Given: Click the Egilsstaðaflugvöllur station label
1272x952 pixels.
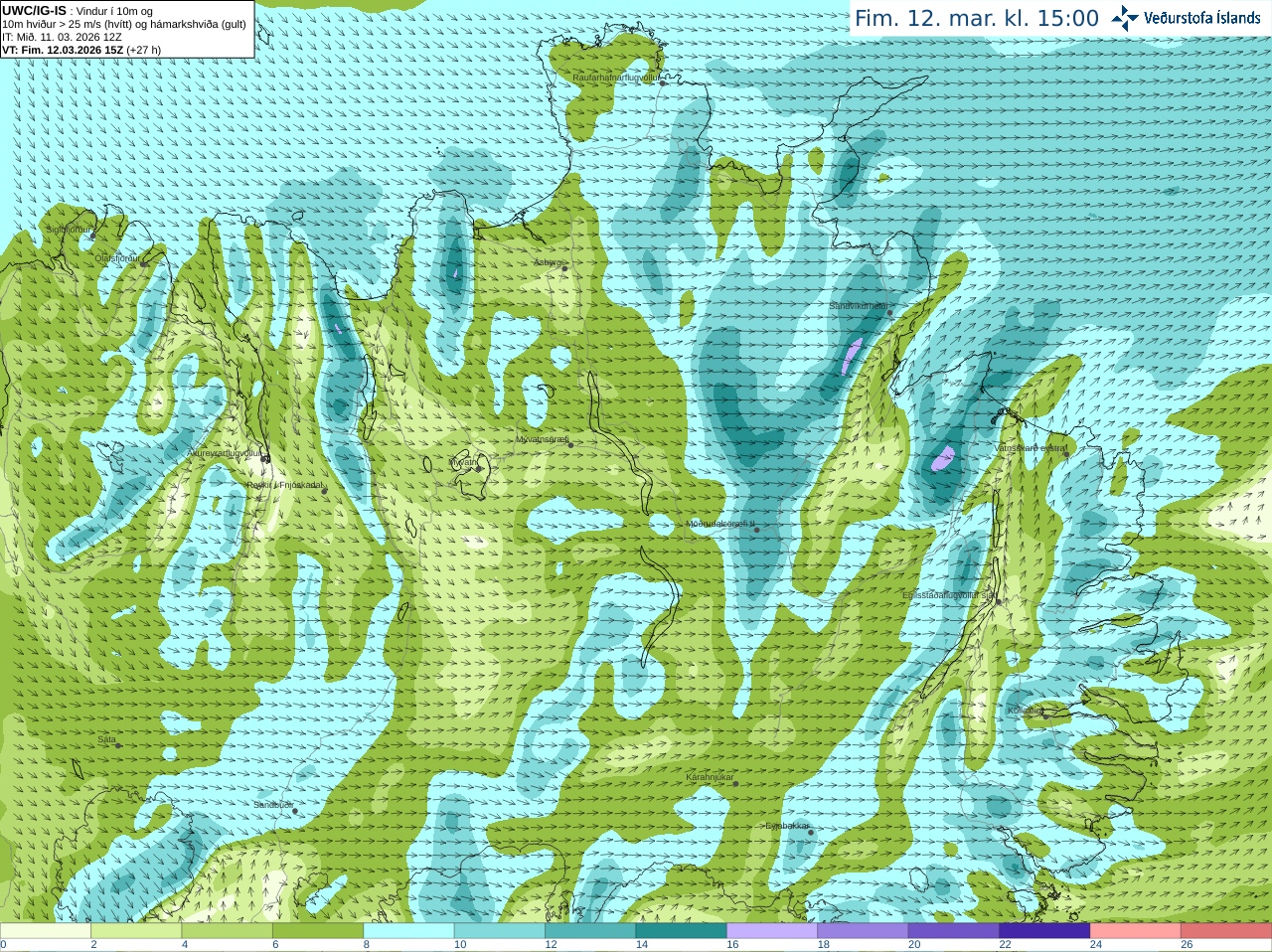Looking at the screenshot, I should pyautogui.click(x=949, y=595).
